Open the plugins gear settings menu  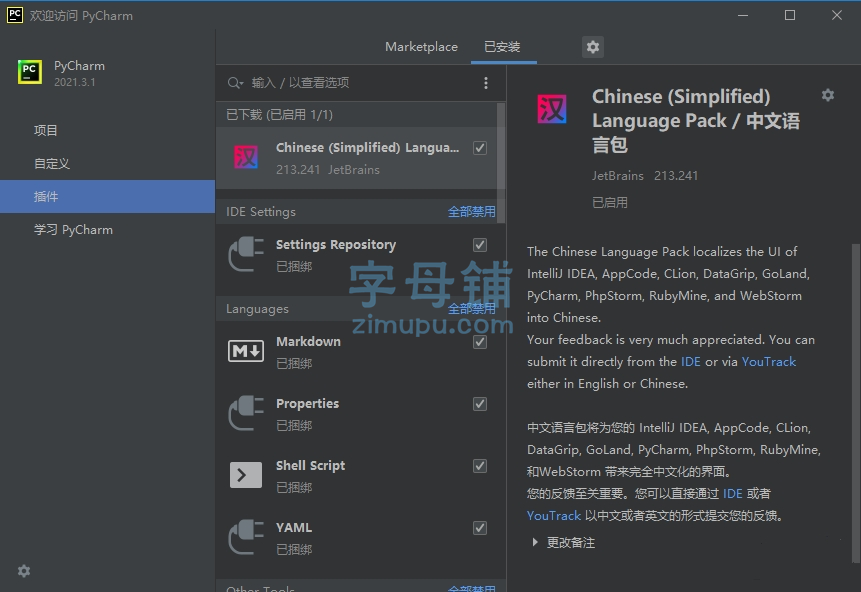592,47
